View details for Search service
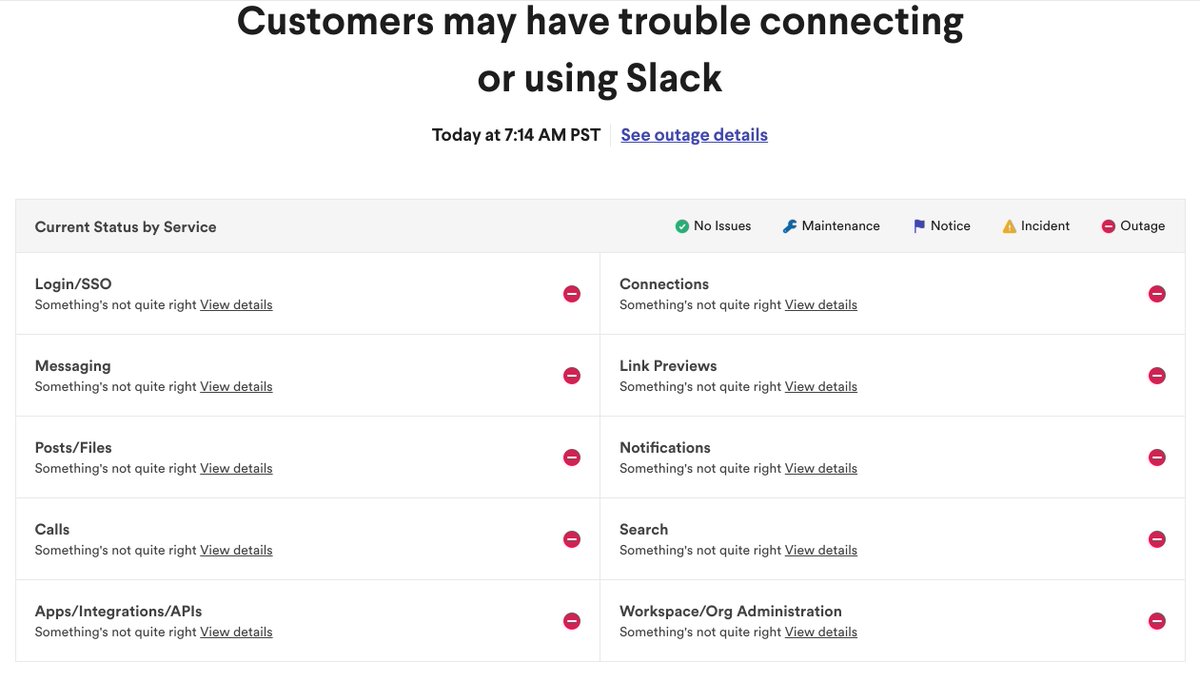Viewport: 1200px width, 681px height. tap(821, 550)
